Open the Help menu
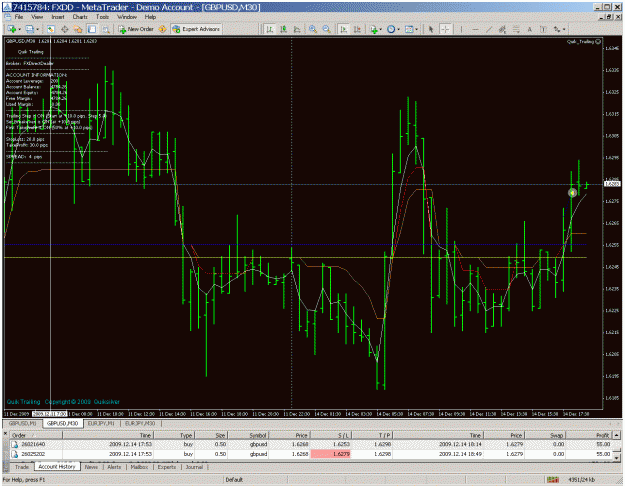 point(150,17)
